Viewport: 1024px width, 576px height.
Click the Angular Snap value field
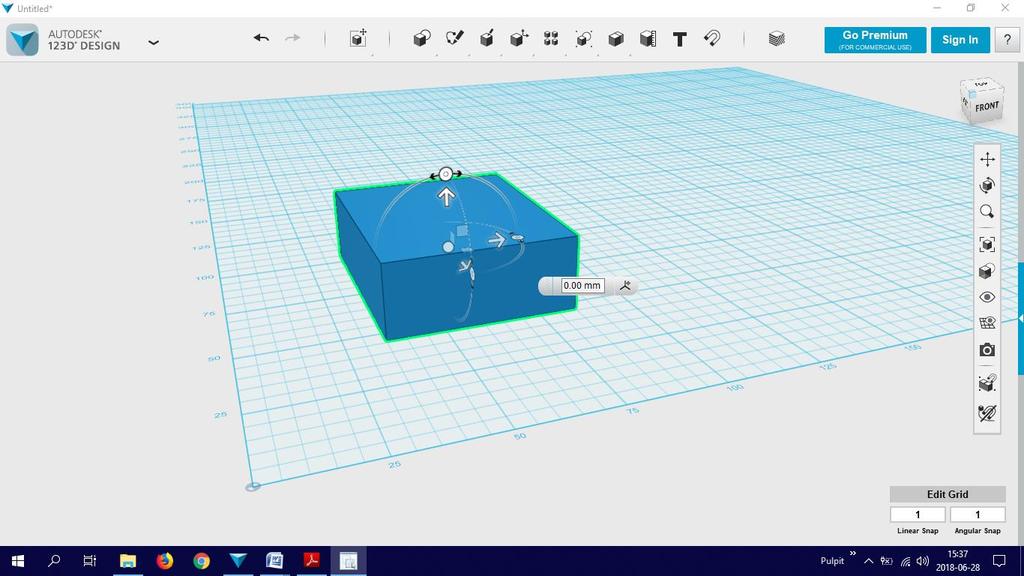[x=978, y=515]
